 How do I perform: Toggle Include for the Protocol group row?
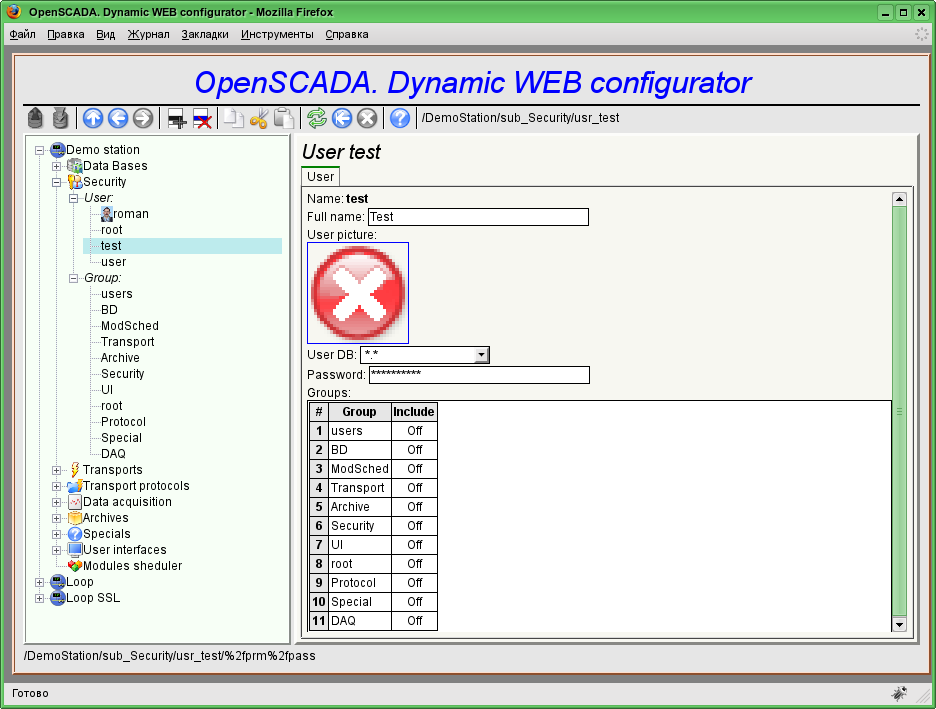click(x=414, y=583)
